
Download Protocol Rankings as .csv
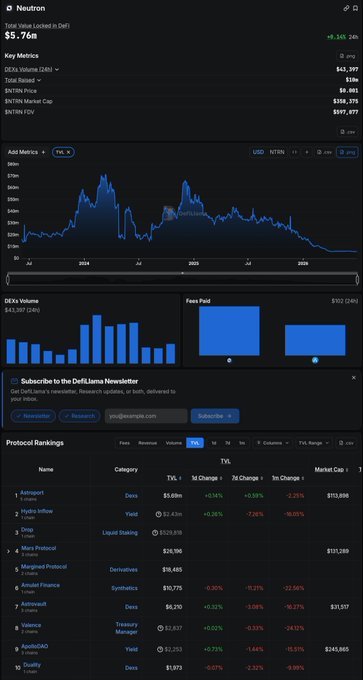347,443
